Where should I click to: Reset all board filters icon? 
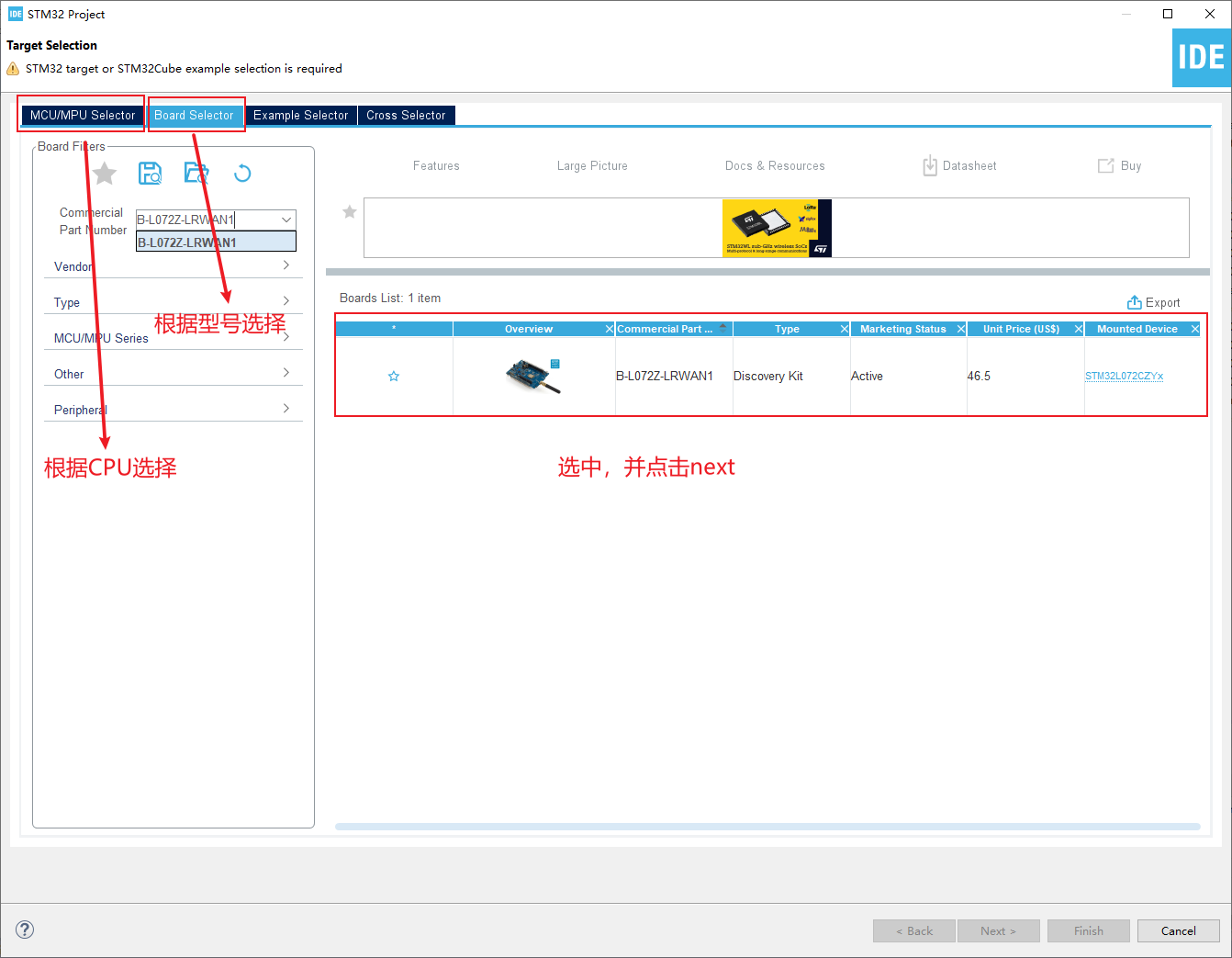(x=242, y=173)
